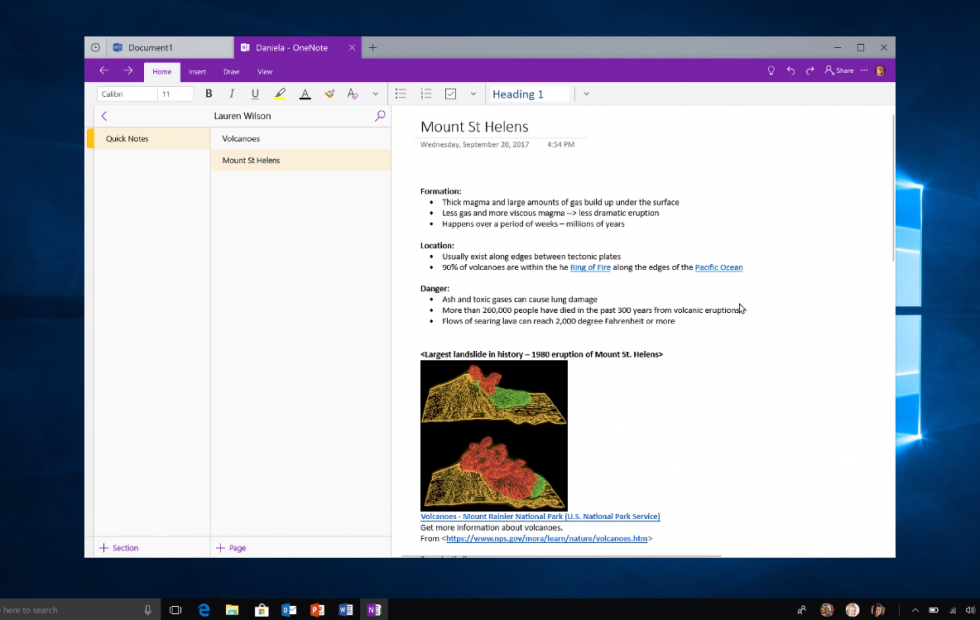
Task: Insert a bulleted list
Action: pyautogui.click(x=401, y=94)
